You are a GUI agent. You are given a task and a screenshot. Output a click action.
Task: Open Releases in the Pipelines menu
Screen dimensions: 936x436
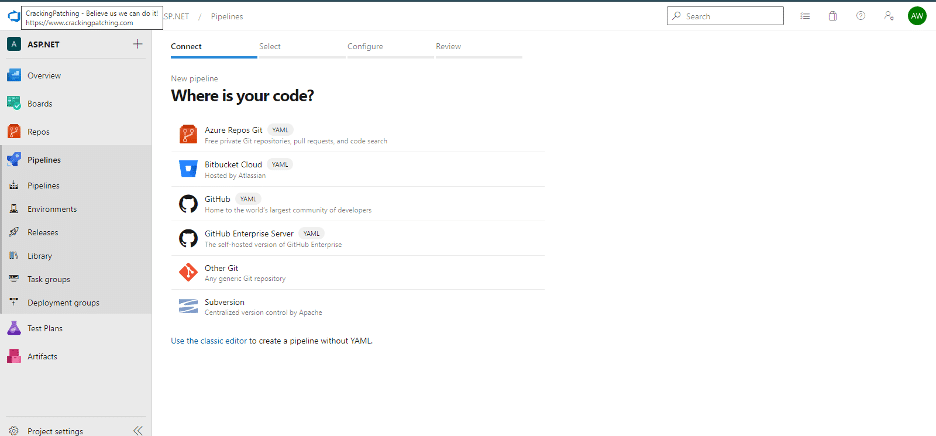tap(43, 232)
